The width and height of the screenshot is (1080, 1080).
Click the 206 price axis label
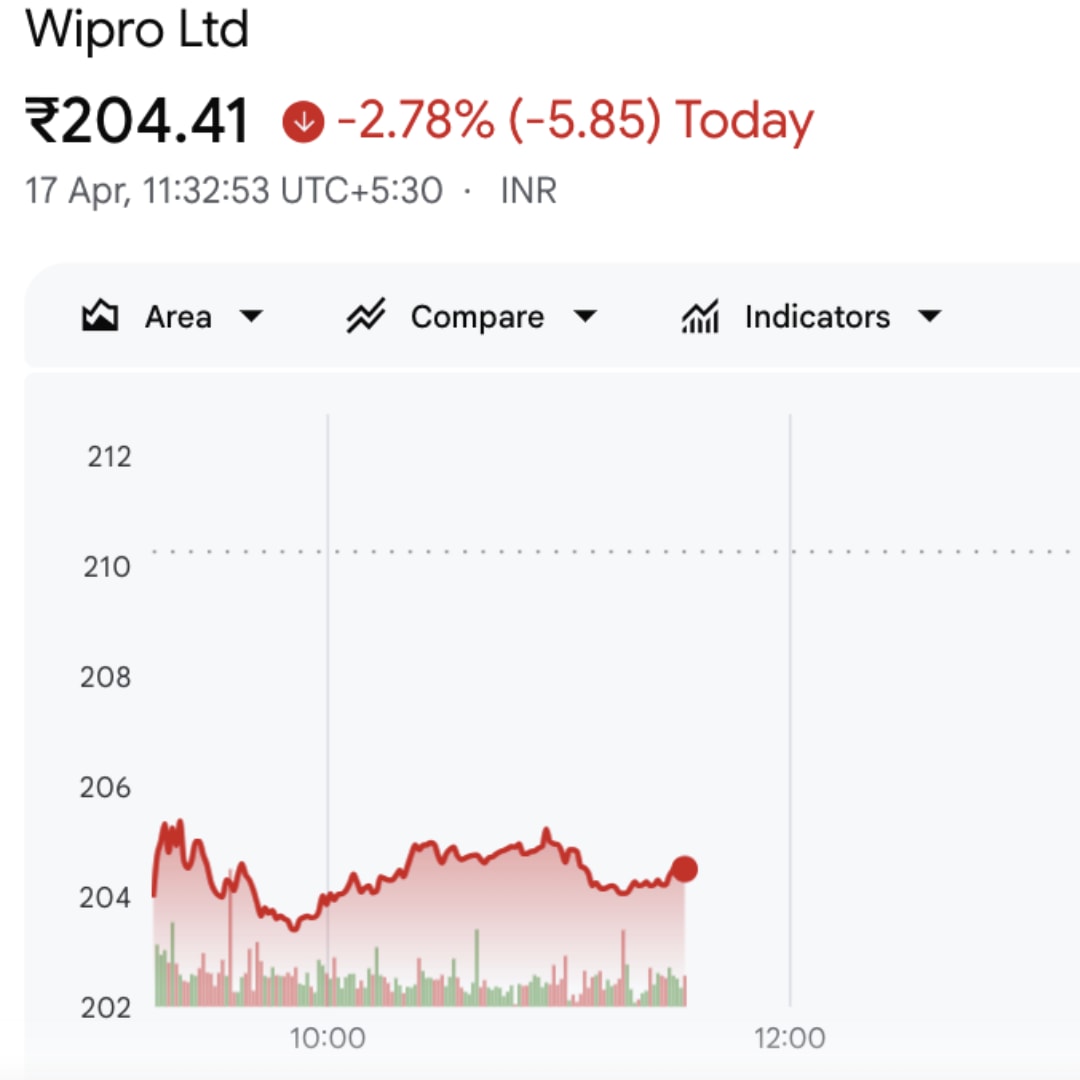point(105,788)
